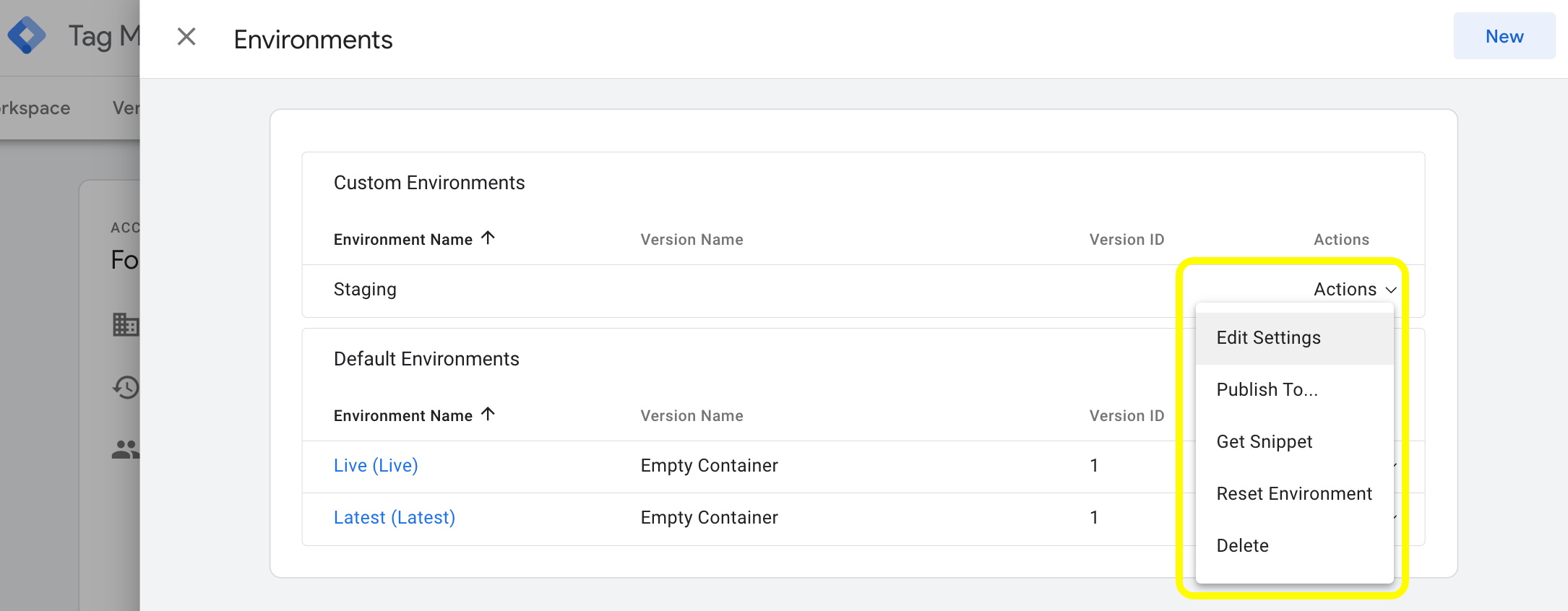Choose Reset Environment option
This screenshot has width=1568, height=611.
(x=1294, y=494)
